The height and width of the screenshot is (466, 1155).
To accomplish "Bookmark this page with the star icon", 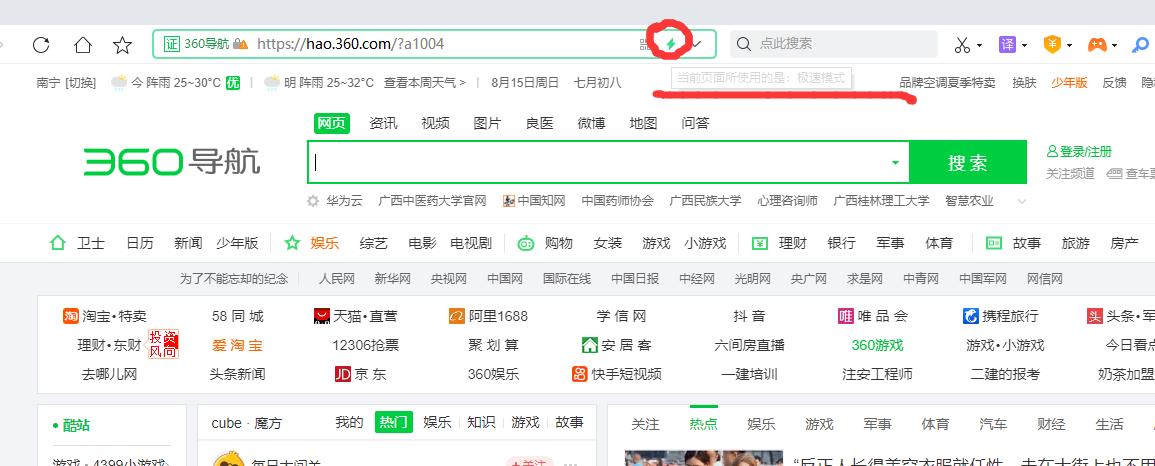I will tap(122, 45).
